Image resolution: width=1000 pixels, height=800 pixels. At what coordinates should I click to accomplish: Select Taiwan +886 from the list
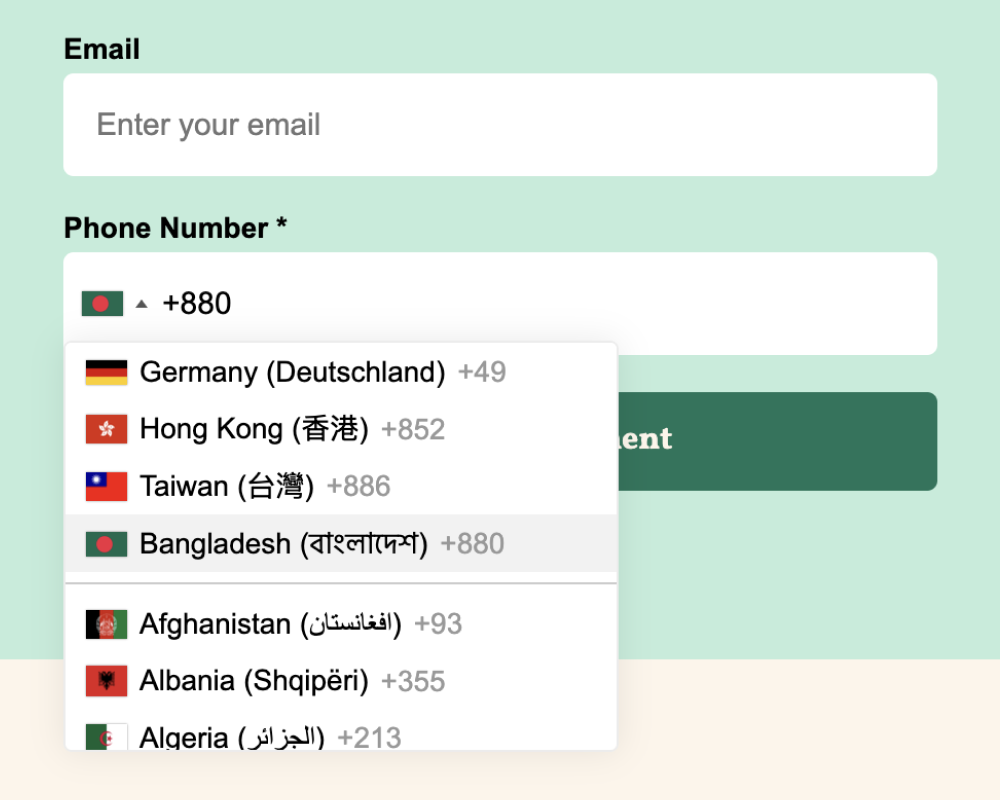click(x=264, y=486)
